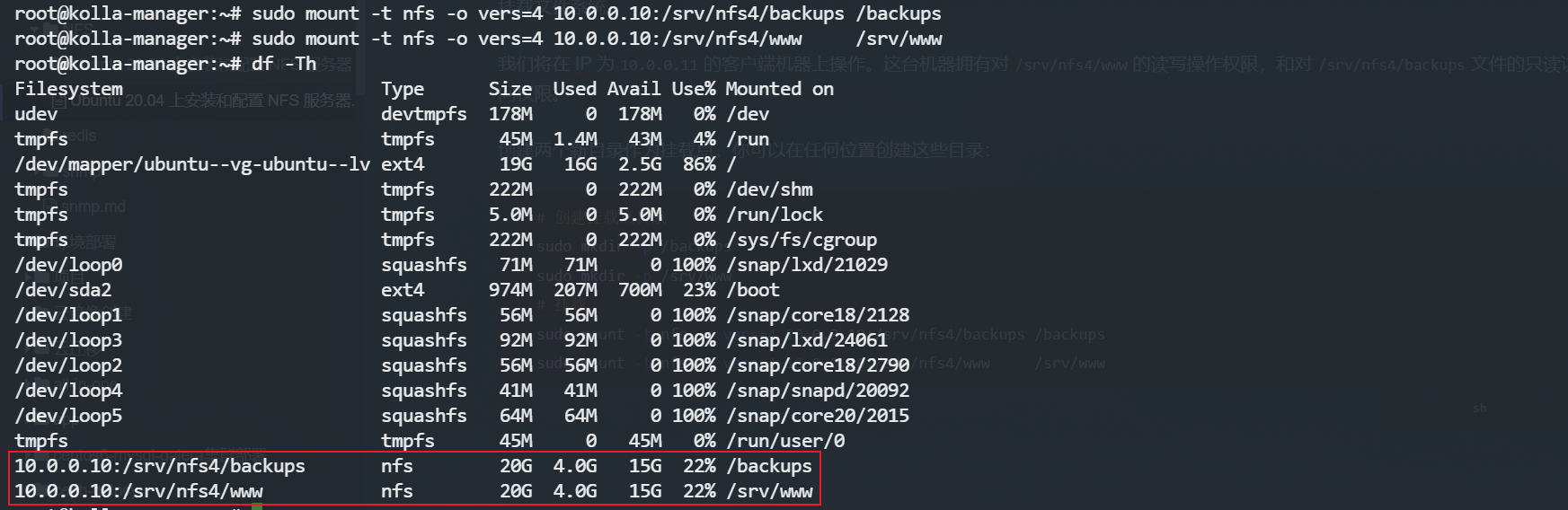
Task: Click the /srv/www mount point in highlighted row
Action: point(769,491)
